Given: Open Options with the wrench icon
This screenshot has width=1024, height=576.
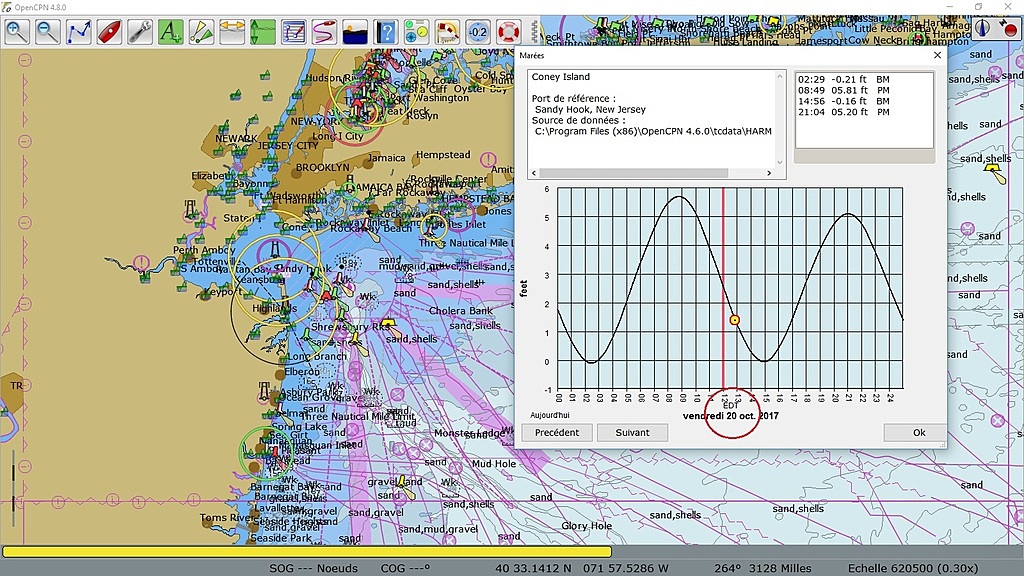Looking at the screenshot, I should point(140,31).
